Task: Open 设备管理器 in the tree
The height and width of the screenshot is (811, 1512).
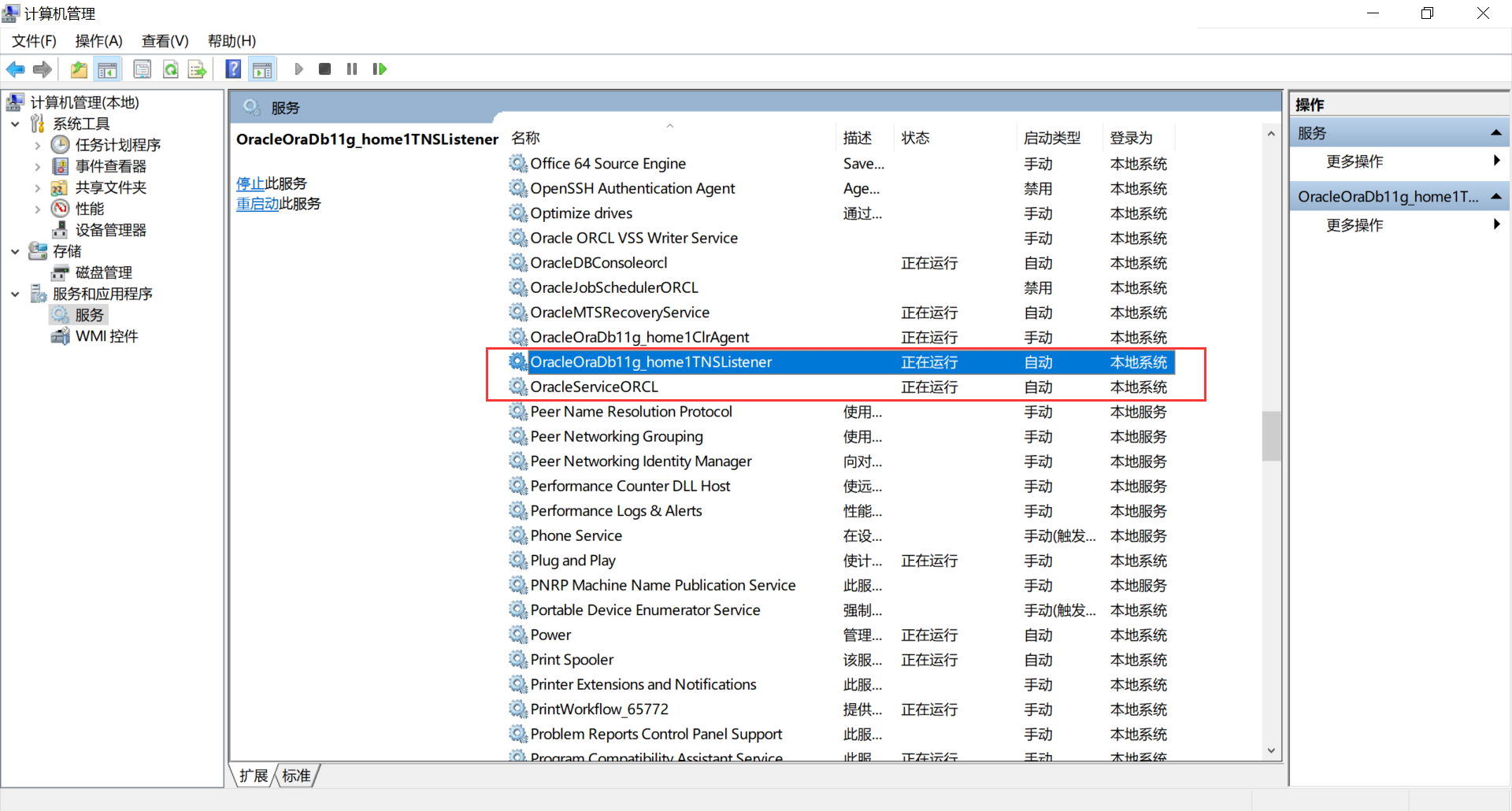Action: [x=110, y=230]
